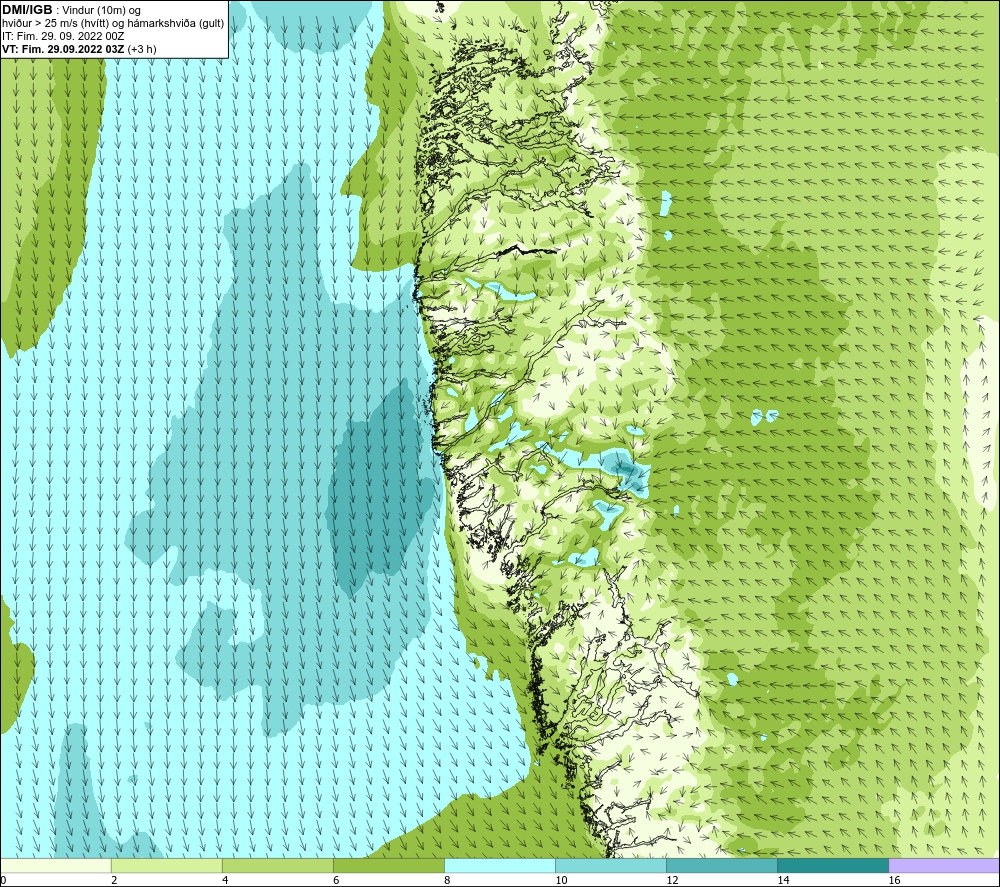Click the legend label '12'
Viewport: 1000px width, 887px height.
click(x=672, y=880)
